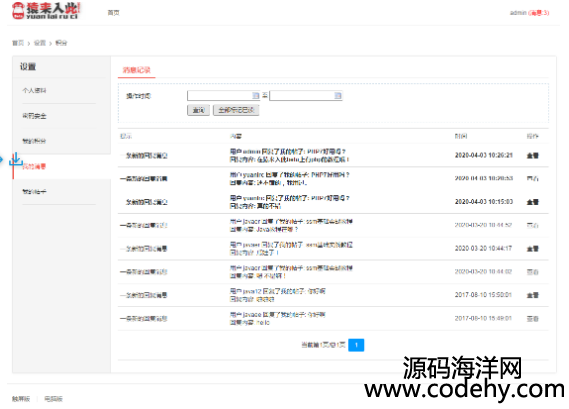Screen dimensions: 569x409
Task: Open the top navigation home link
Action: [113, 13]
